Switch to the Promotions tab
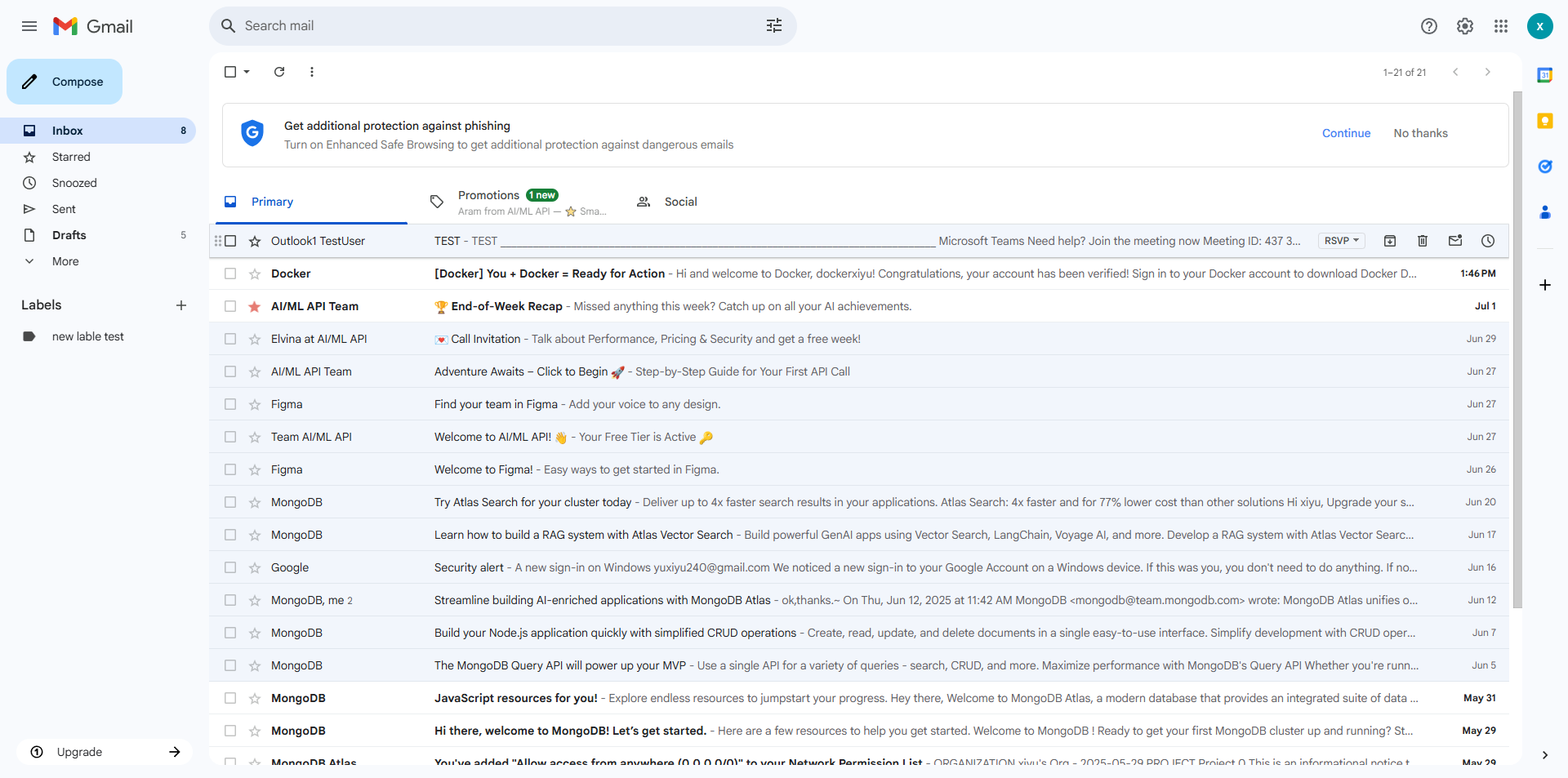 [x=518, y=202]
